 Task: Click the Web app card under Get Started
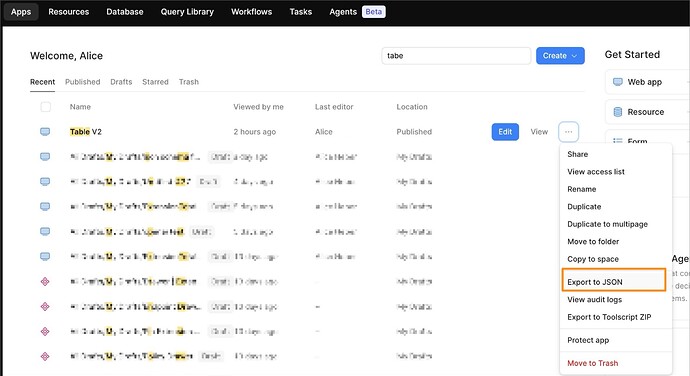pyautogui.click(x=647, y=82)
